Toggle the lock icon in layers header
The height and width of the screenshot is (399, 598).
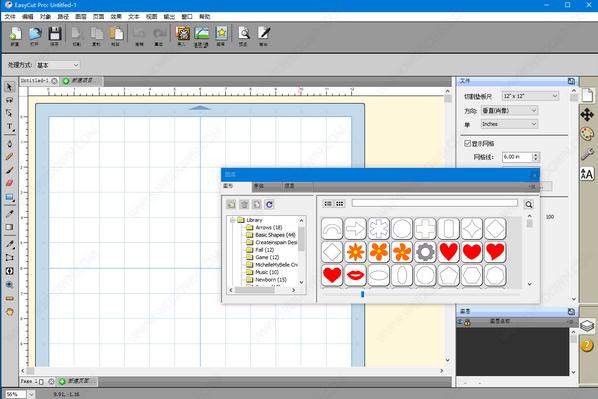pos(468,323)
